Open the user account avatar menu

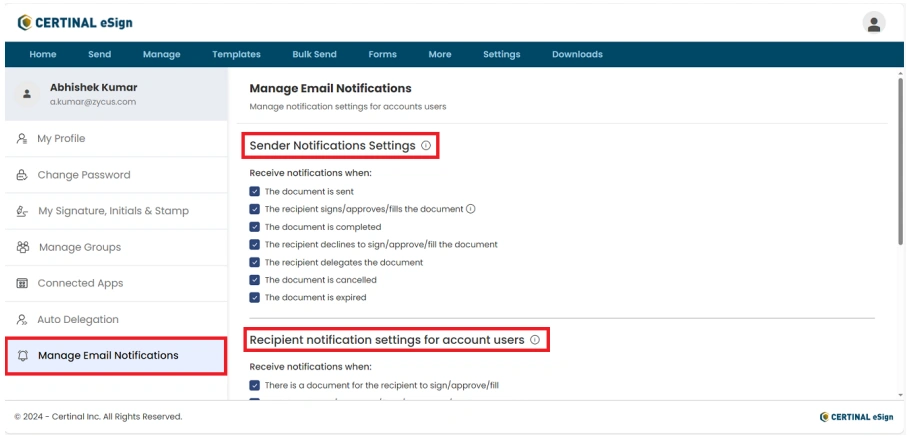pyautogui.click(x=873, y=23)
